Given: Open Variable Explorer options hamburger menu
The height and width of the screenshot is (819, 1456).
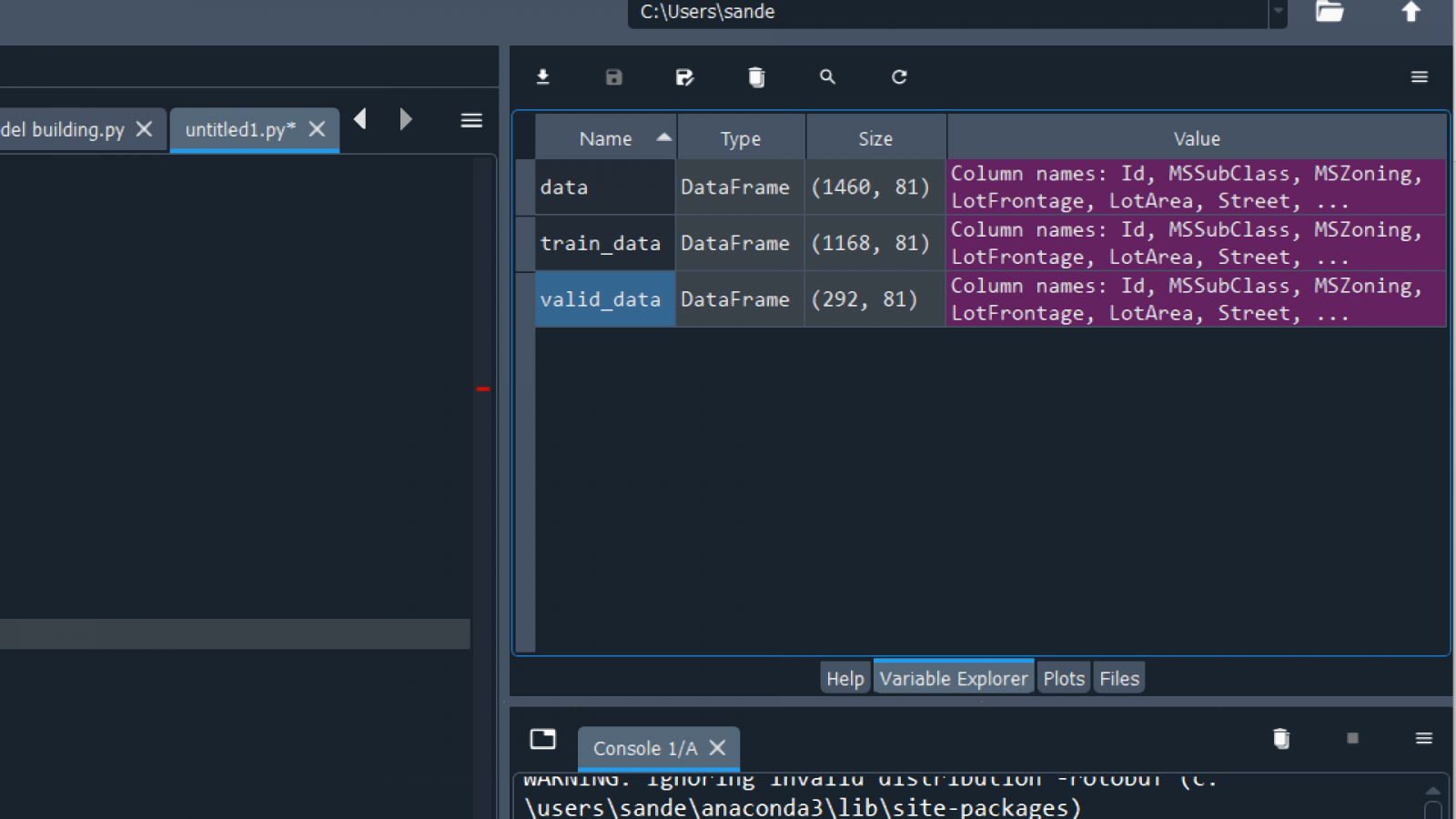Looking at the screenshot, I should (1419, 77).
